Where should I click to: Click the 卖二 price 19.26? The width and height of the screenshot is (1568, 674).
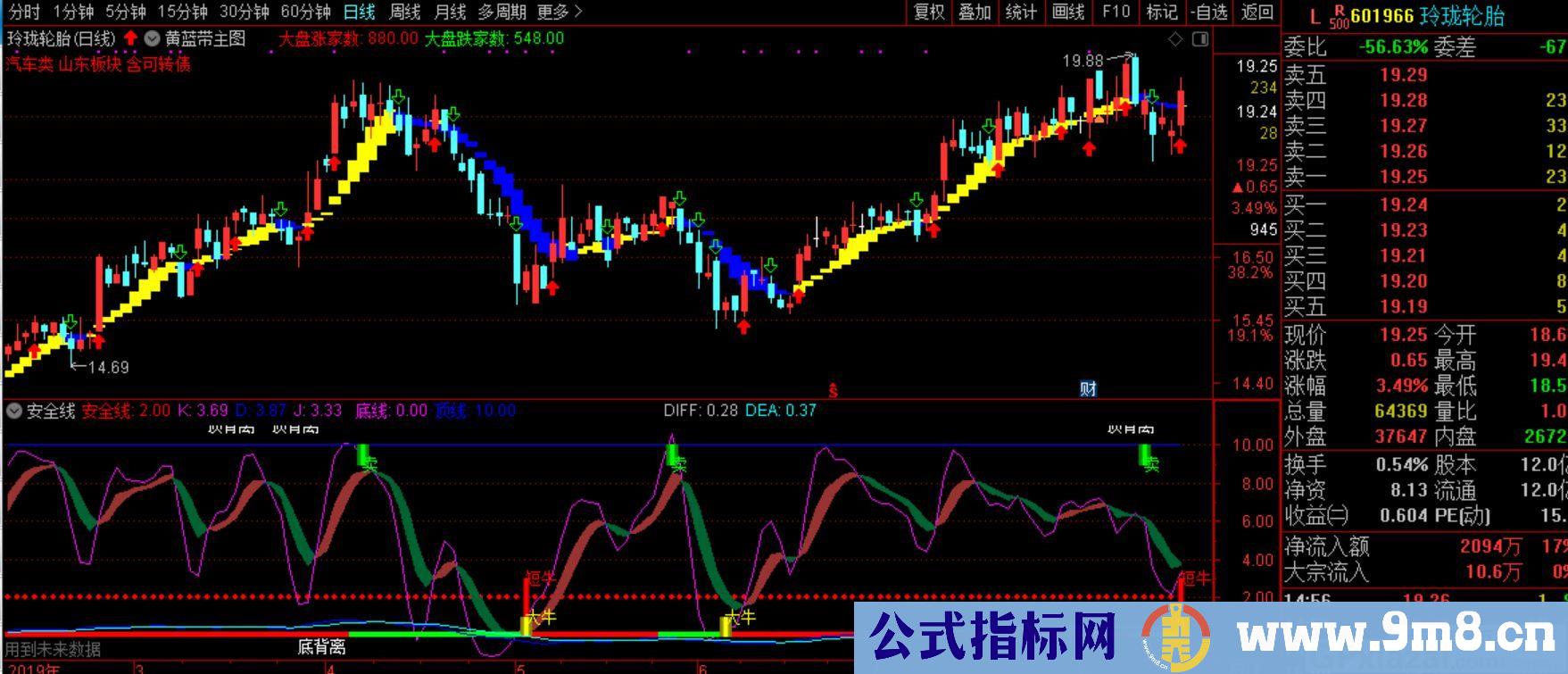(1404, 152)
